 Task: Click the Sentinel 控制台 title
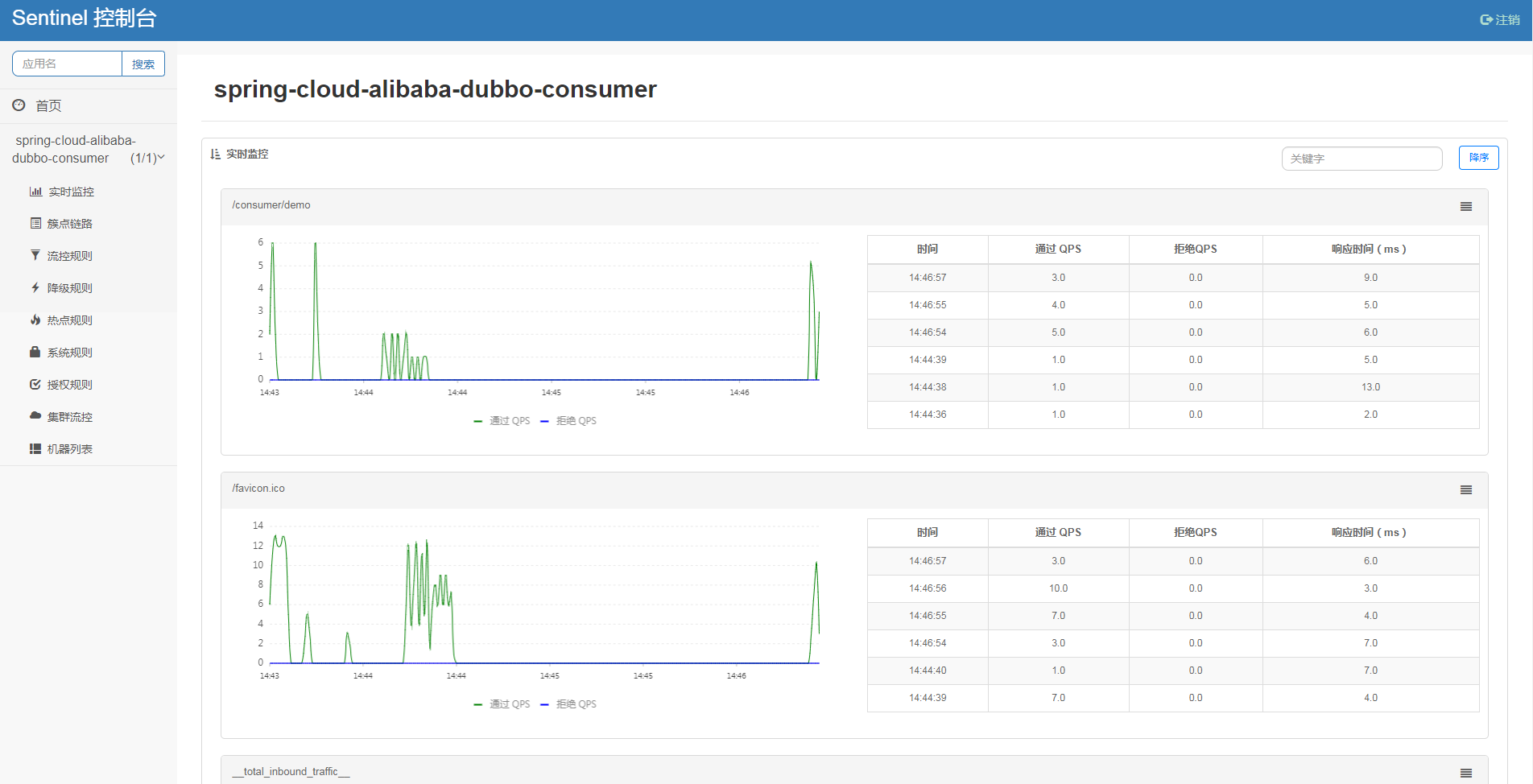[x=84, y=19]
